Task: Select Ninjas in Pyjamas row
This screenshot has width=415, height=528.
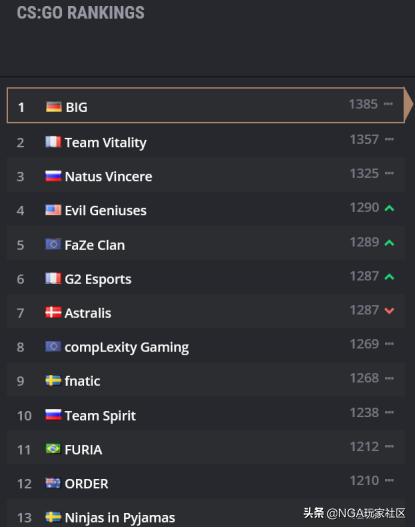Action: click(x=205, y=516)
